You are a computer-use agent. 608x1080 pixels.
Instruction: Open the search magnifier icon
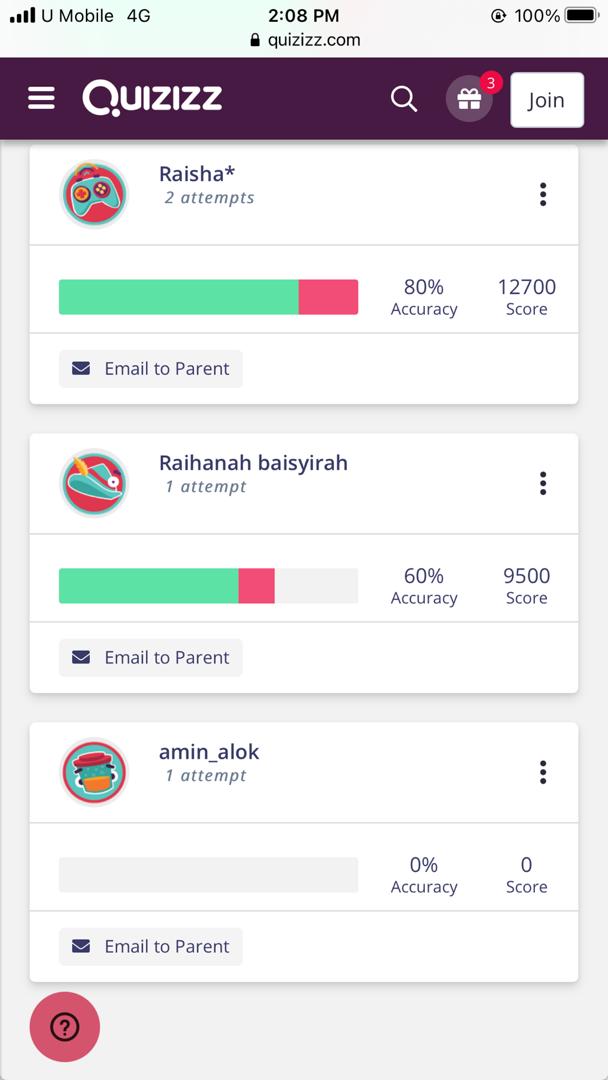pyautogui.click(x=404, y=99)
